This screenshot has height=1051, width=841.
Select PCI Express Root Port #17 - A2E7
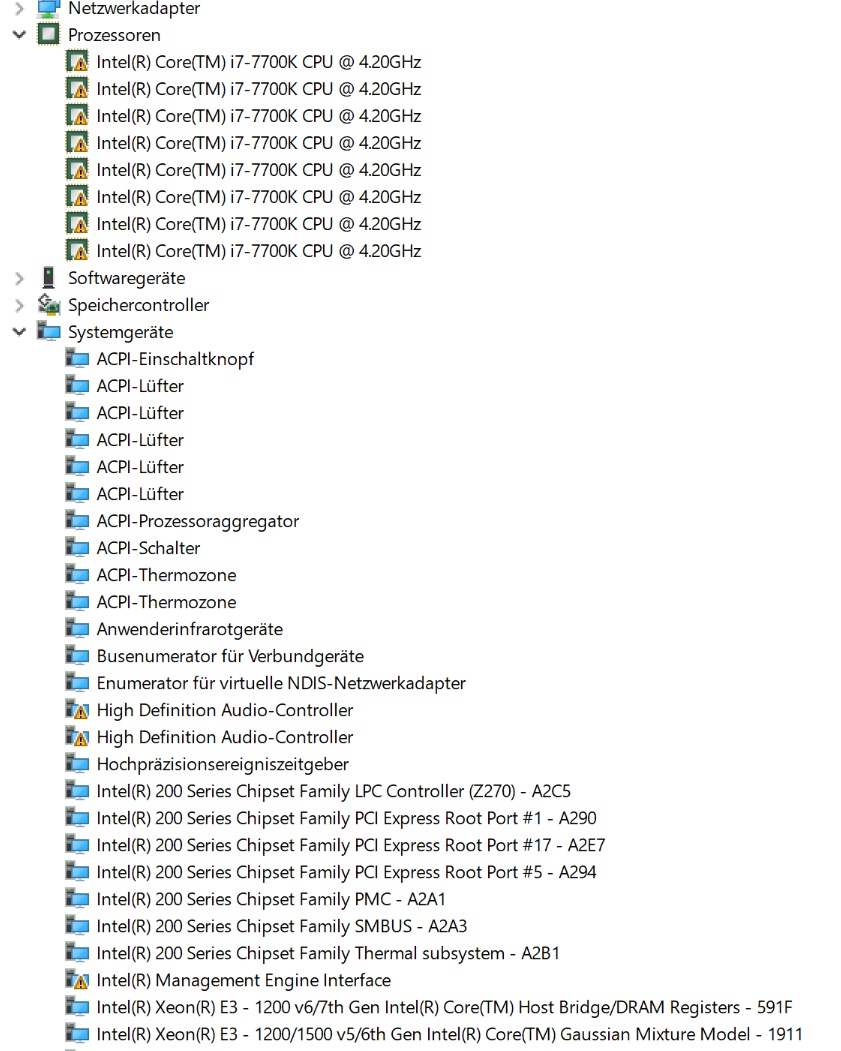350,845
